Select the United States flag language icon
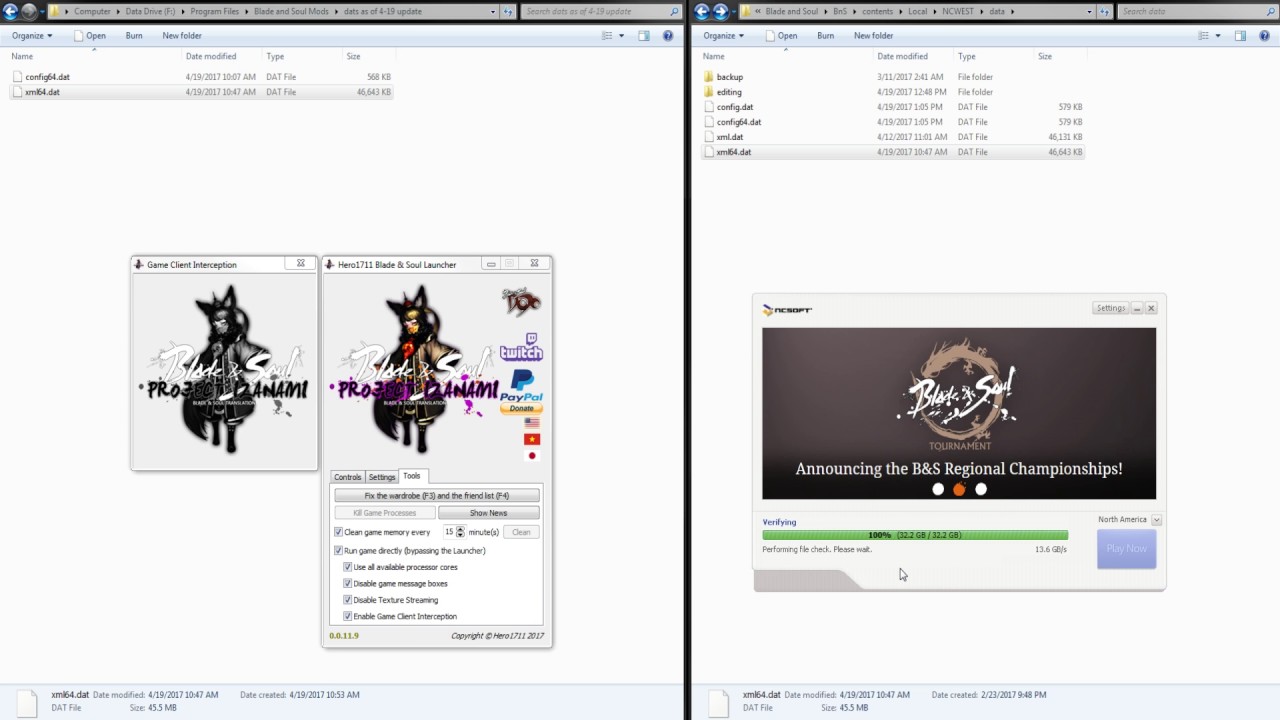Image resolution: width=1280 pixels, height=720 pixels. coord(532,423)
